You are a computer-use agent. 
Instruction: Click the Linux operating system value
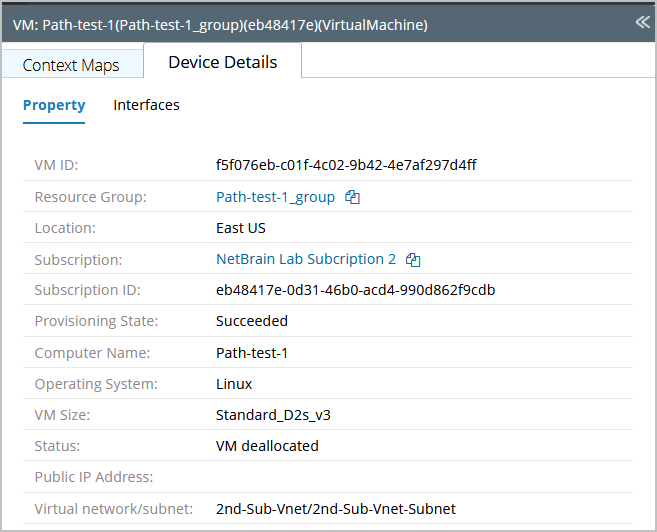click(234, 384)
